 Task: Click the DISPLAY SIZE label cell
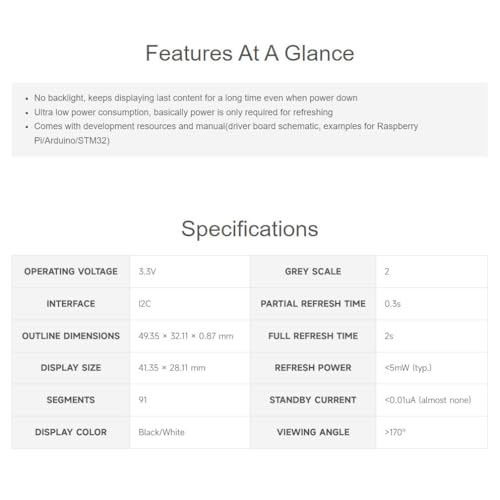pyautogui.click(x=71, y=368)
